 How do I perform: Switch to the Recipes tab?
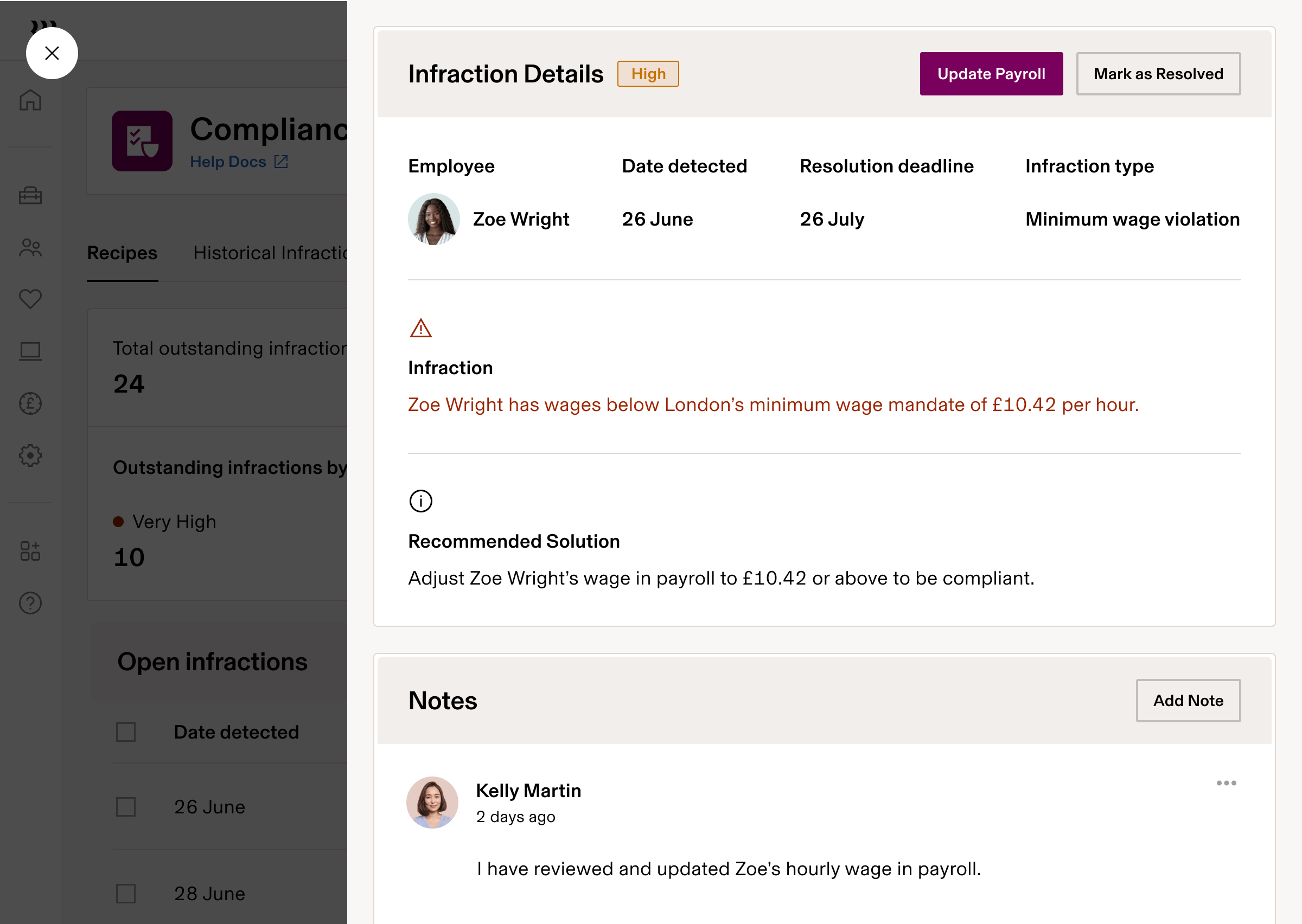click(123, 253)
